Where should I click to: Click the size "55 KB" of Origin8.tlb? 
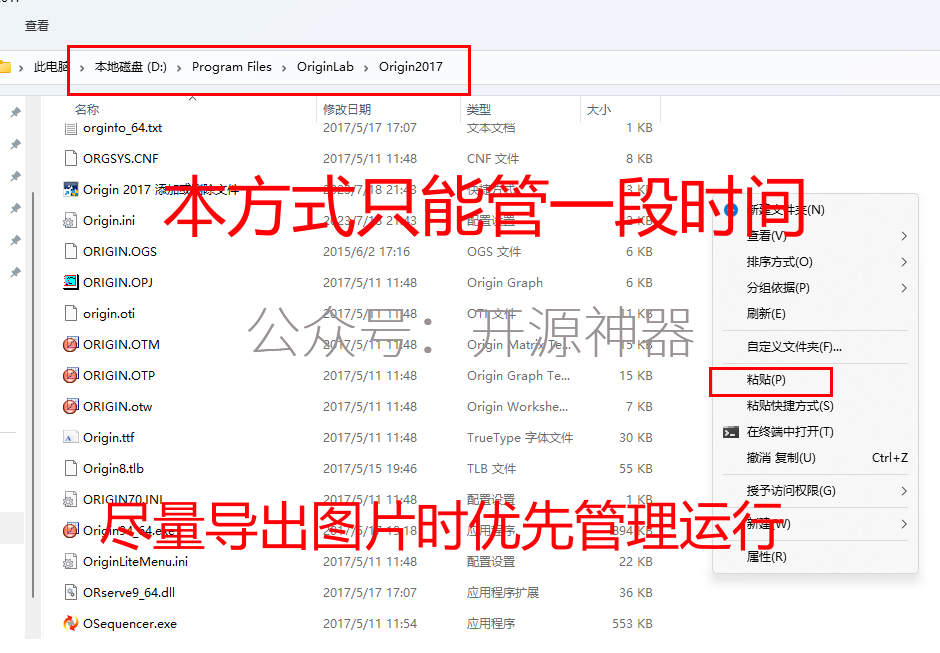tap(636, 468)
